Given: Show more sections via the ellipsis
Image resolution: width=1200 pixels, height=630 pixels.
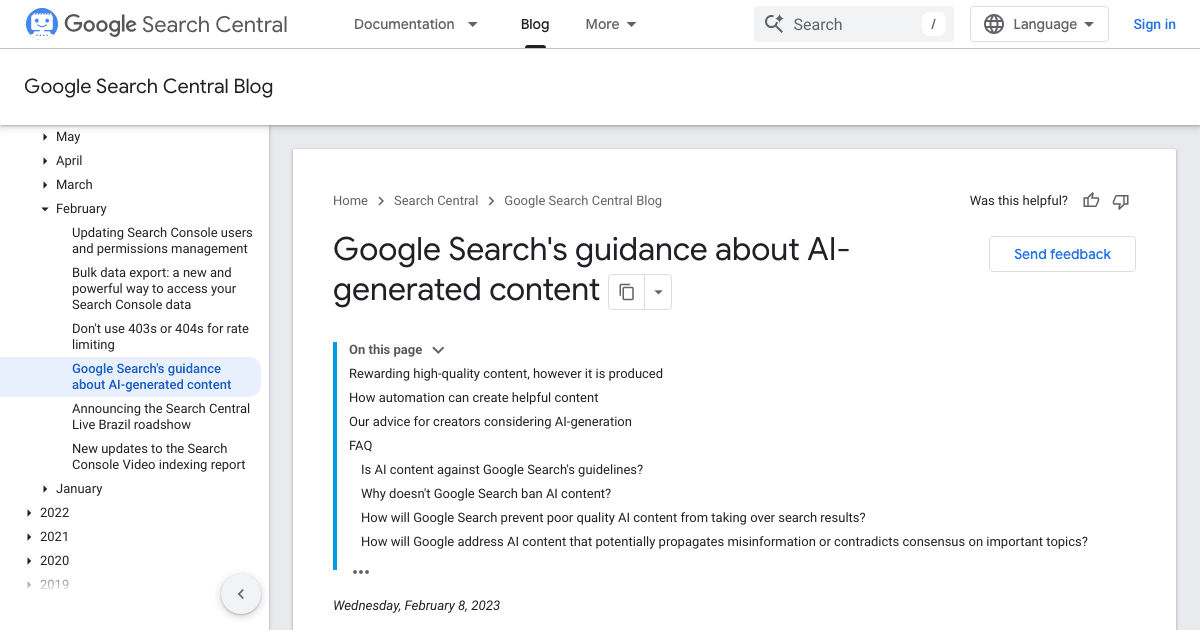Looking at the screenshot, I should click(361, 572).
